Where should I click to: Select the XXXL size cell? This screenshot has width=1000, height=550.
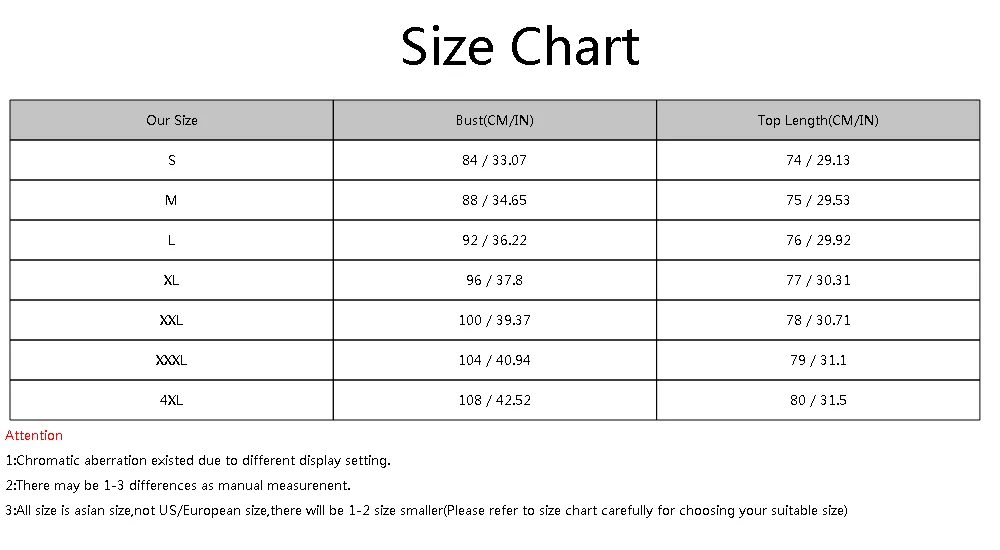(x=172, y=360)
